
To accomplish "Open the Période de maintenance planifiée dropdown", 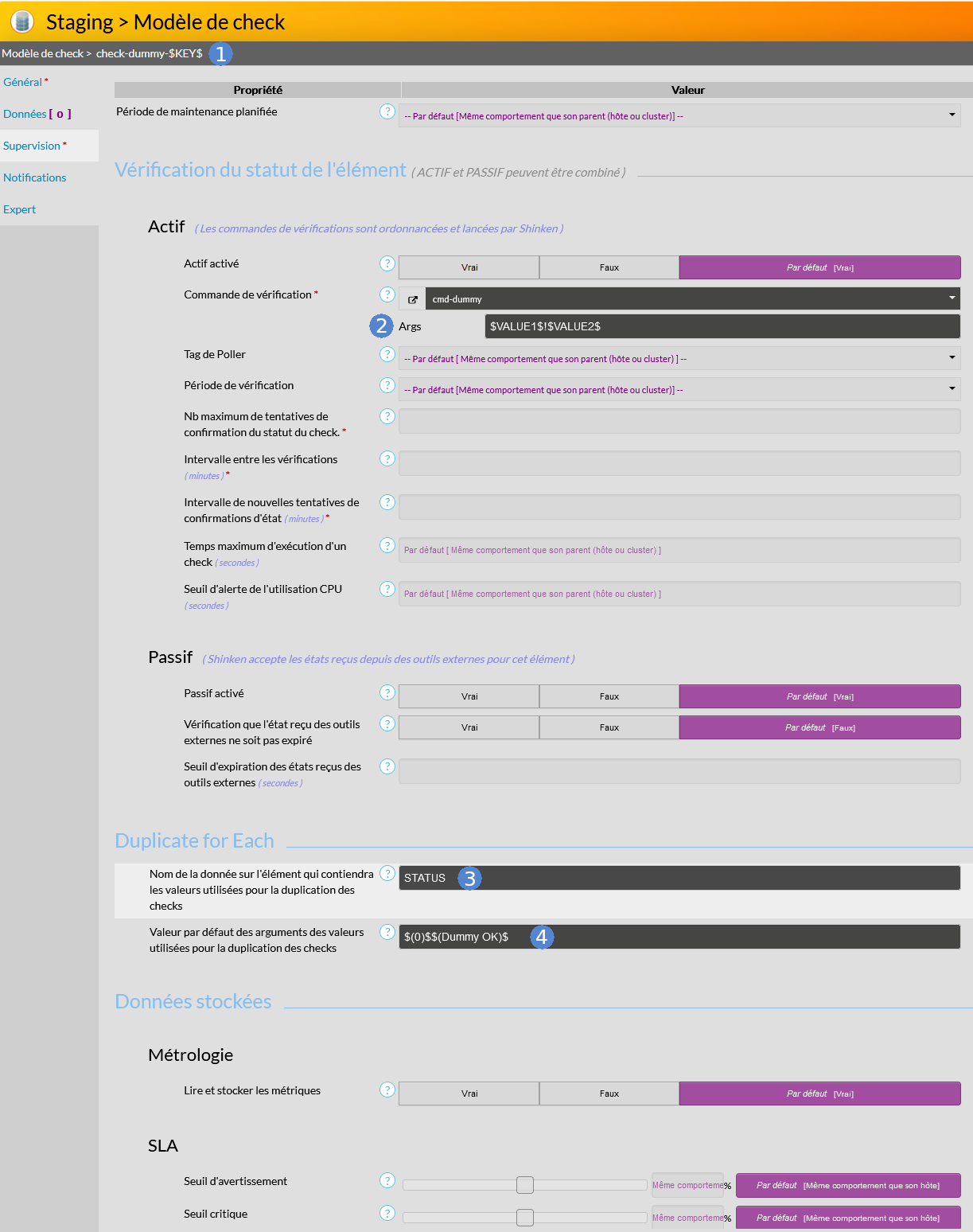I will click(679, 116).
